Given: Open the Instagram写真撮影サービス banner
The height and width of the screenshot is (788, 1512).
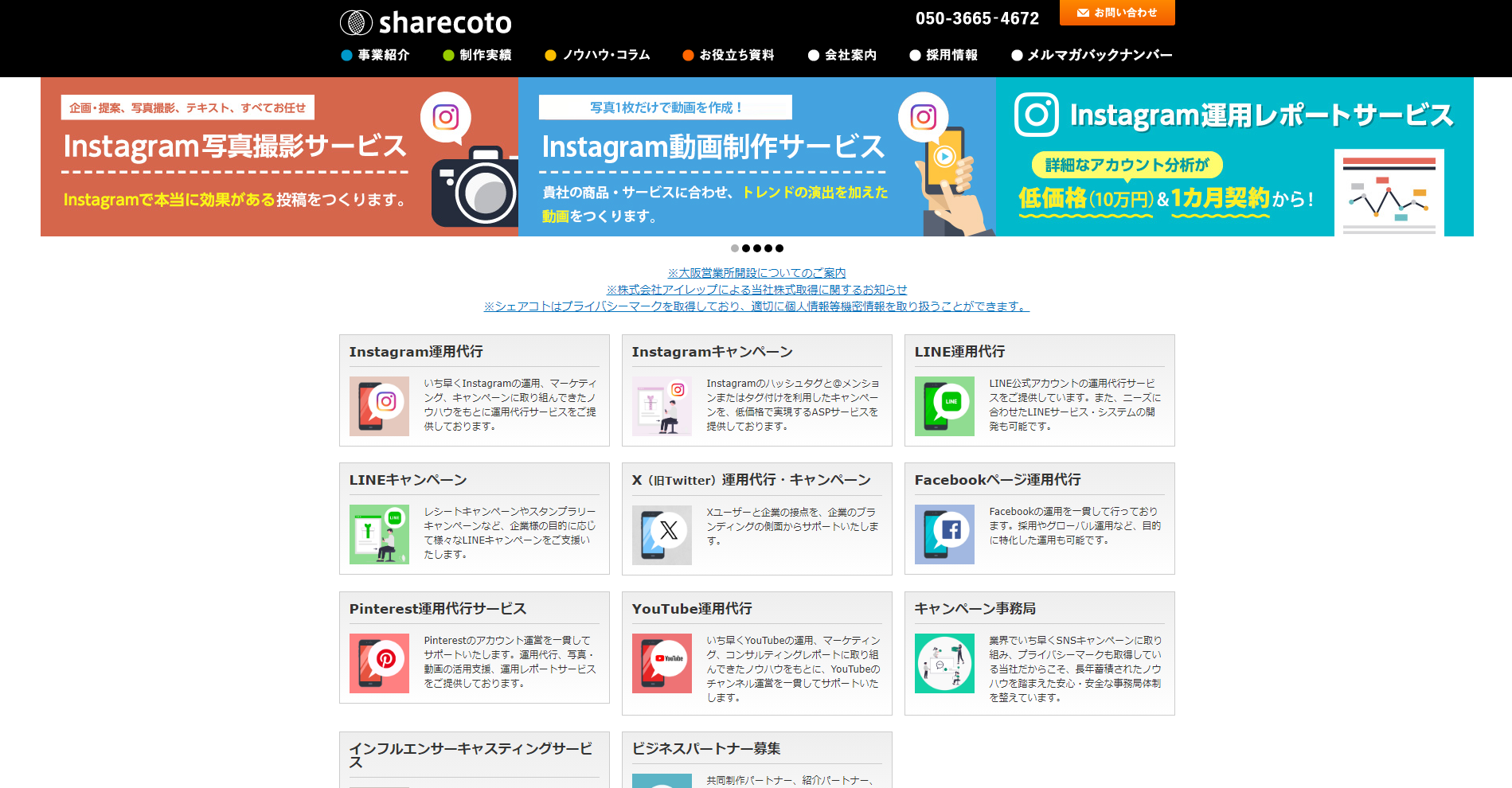Looking at the screenshot, I should pos(279,157).
